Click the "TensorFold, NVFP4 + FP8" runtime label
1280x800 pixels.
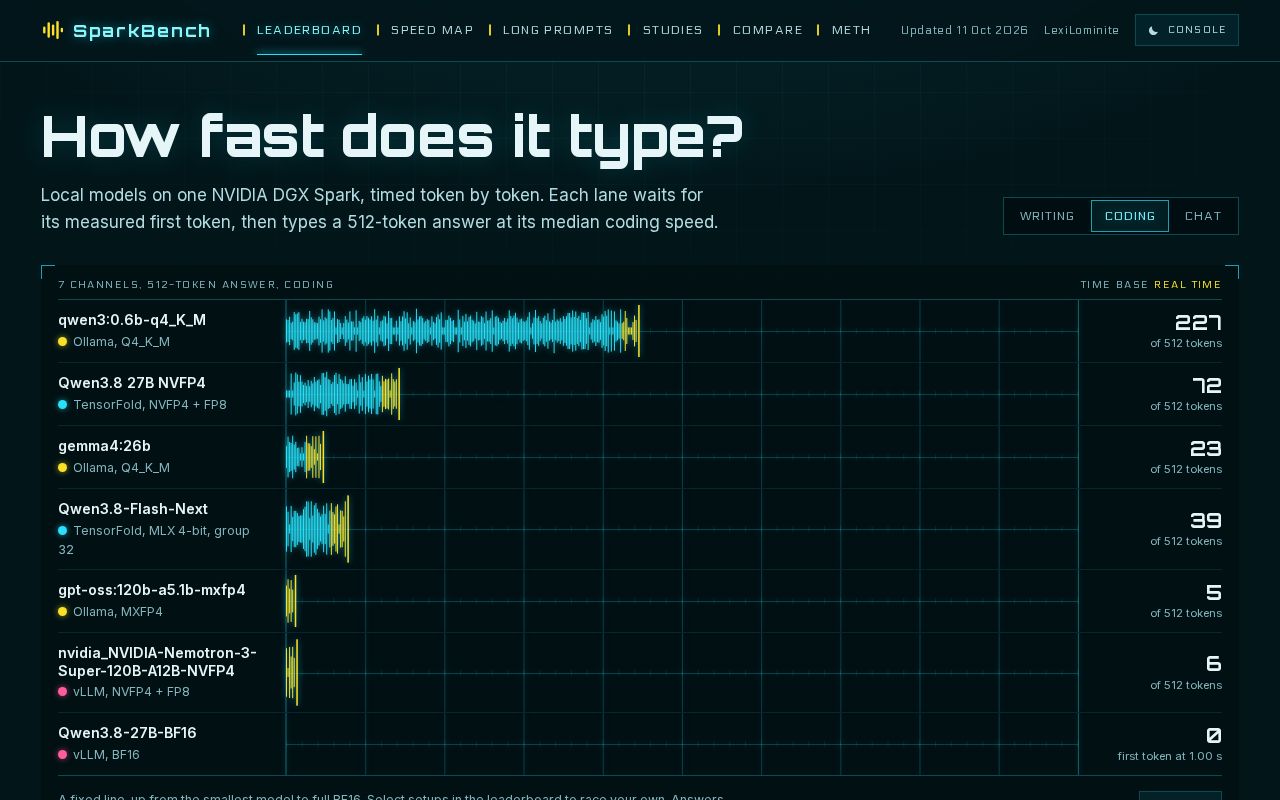click(x=150, y=405)
